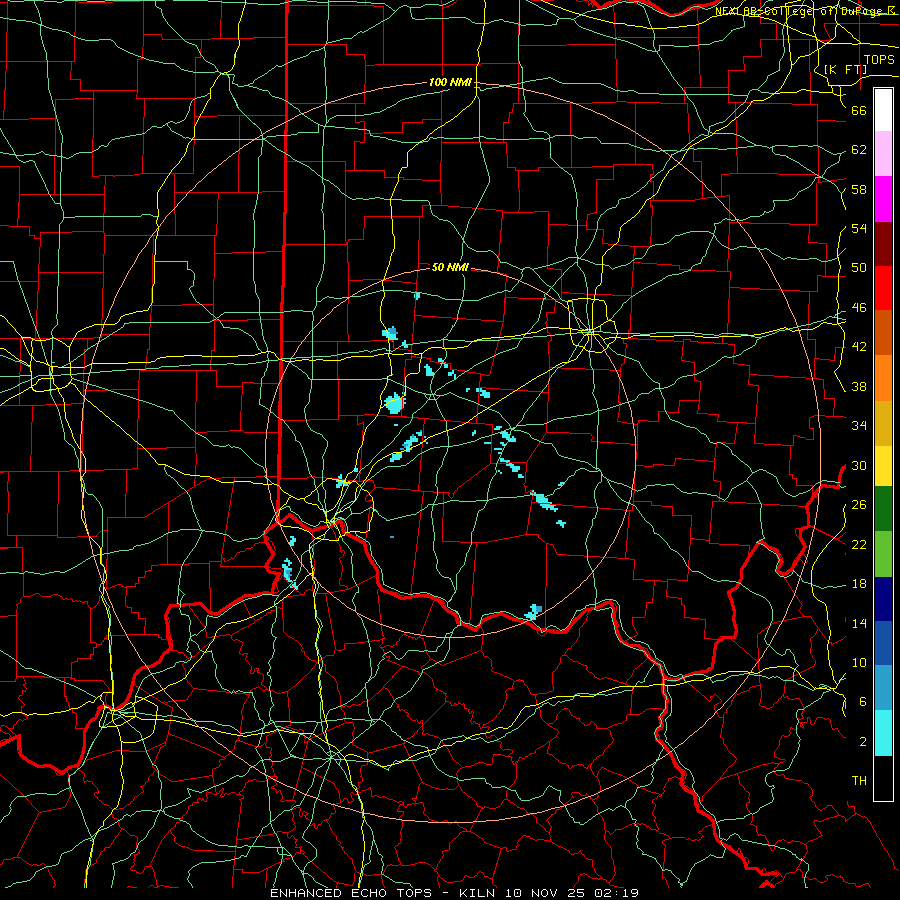Select the navy blue legend swatch

(883, 599)
